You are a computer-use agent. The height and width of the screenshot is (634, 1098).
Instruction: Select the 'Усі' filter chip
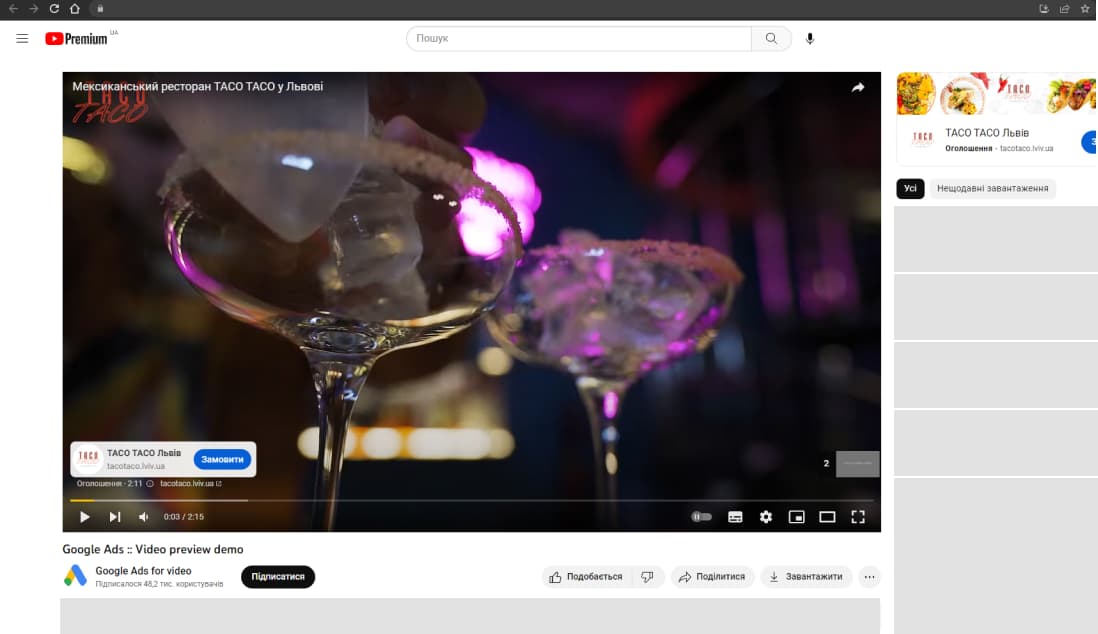click(x=910, y=188)
